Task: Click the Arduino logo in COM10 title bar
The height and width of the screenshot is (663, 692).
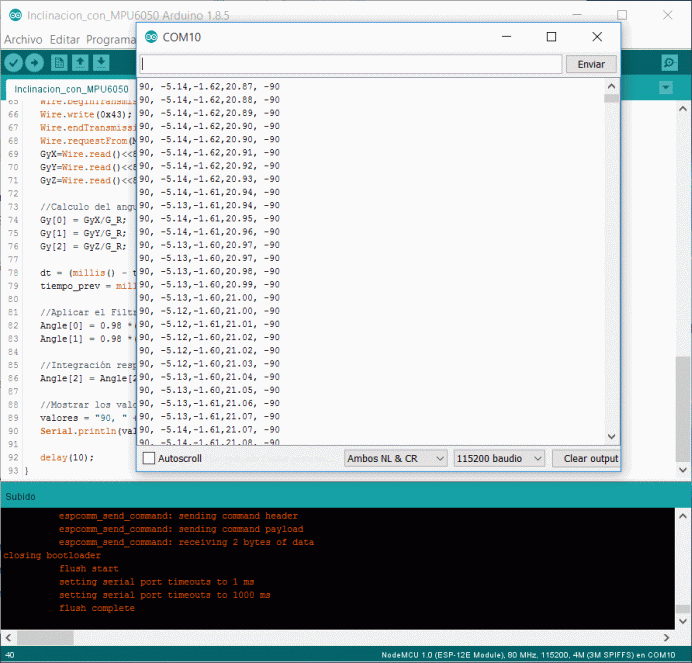Action: coord(151,37)
